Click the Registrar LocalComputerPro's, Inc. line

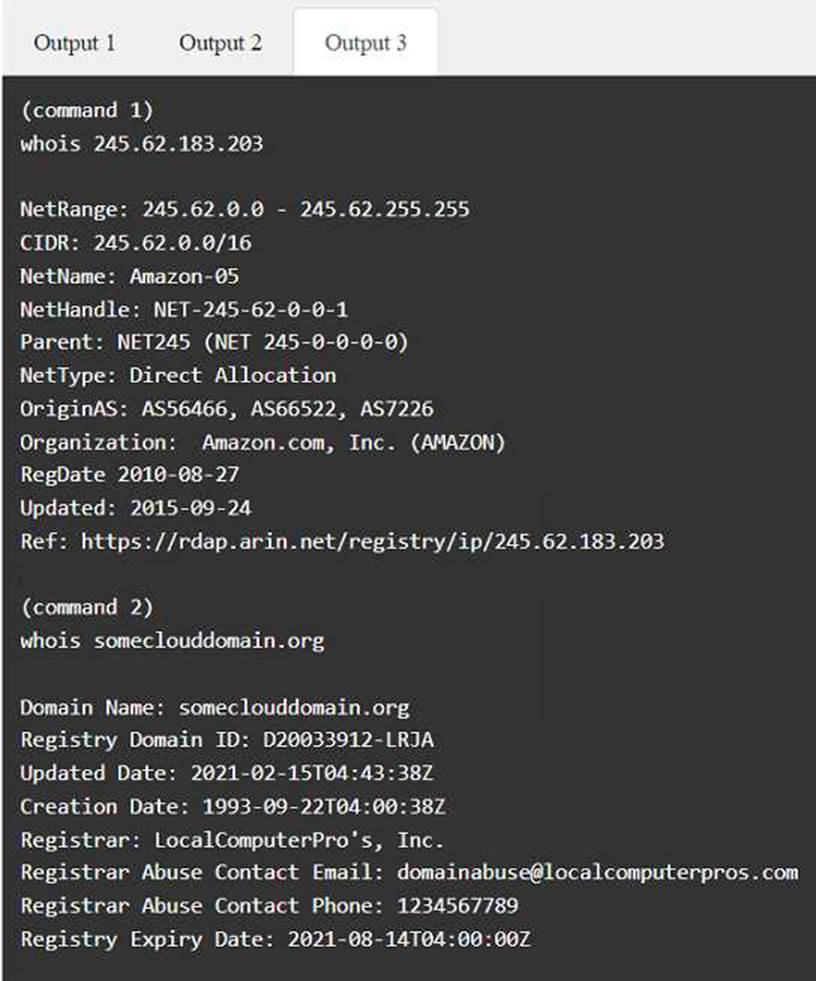232,840
